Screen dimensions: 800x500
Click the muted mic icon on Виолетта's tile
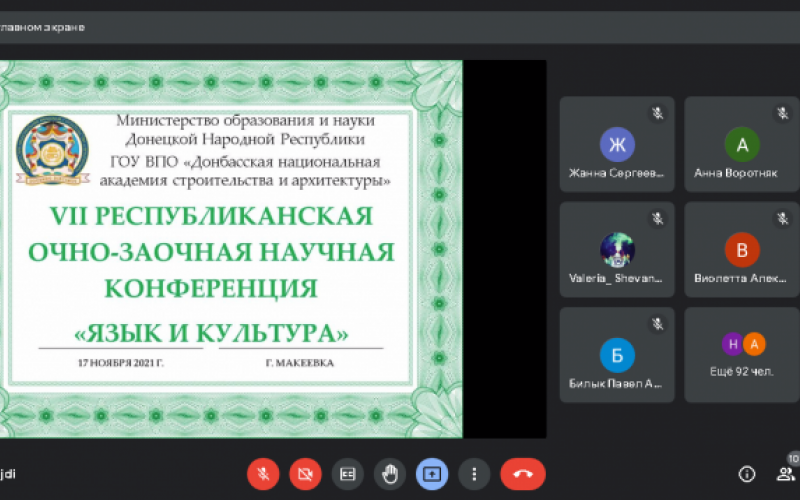pos(783,218)
